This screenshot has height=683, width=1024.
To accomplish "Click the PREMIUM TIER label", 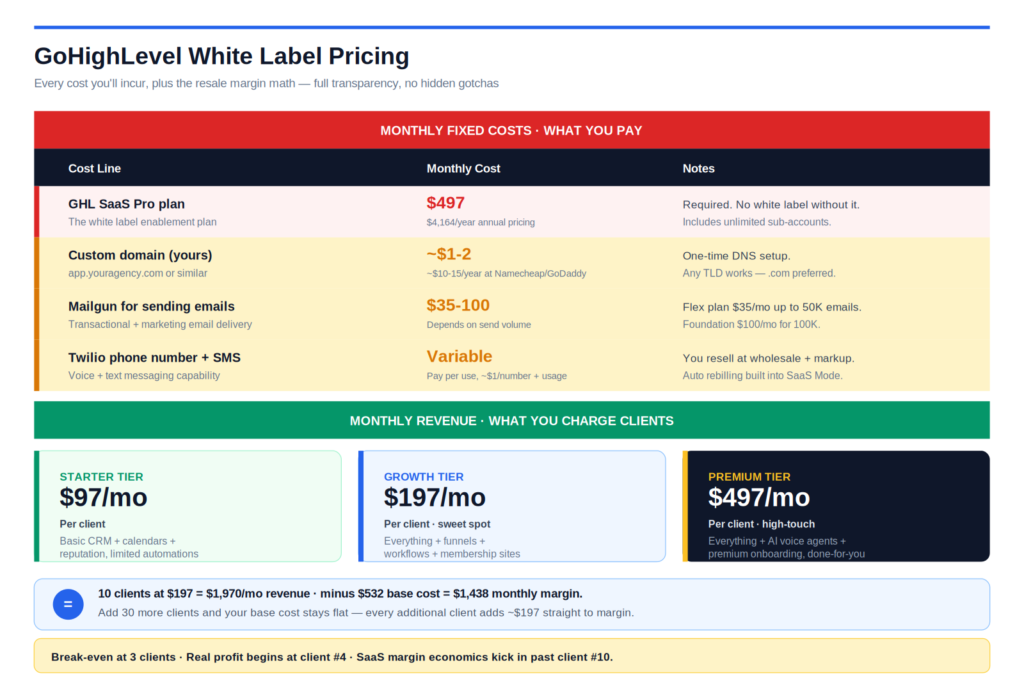I will (749, 477).
